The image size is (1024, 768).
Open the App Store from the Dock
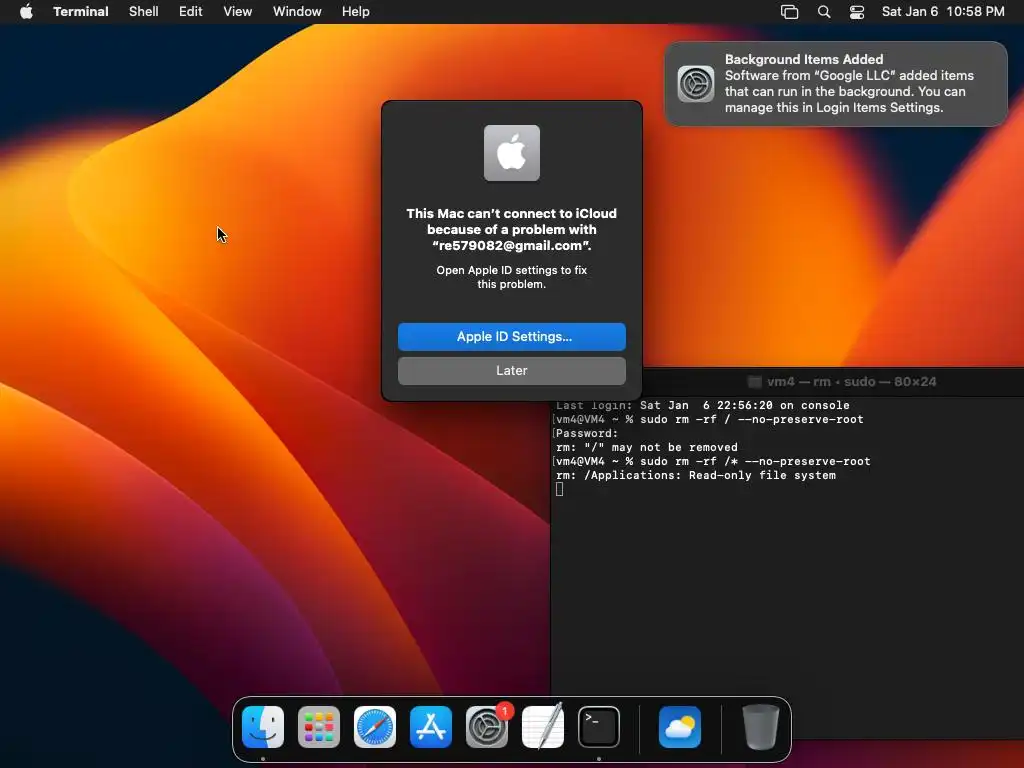[x=431, y=726]
